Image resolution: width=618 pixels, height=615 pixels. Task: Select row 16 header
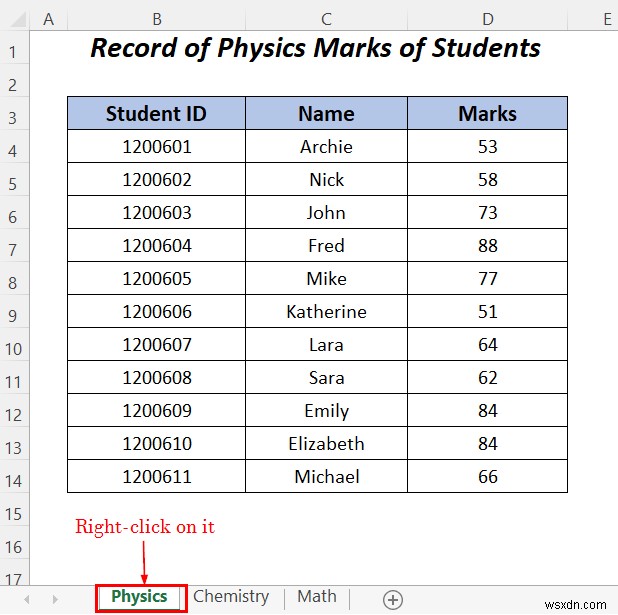[x=14, y=542]
